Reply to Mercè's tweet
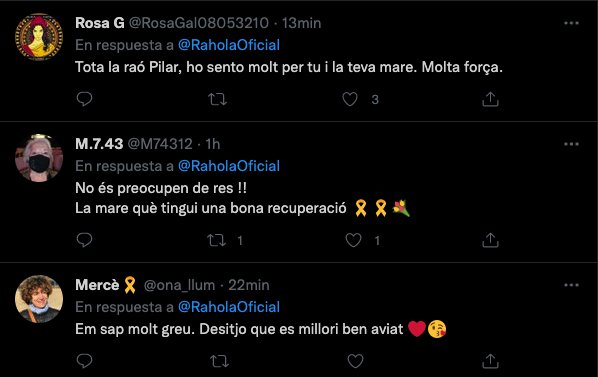 point(84,361)
